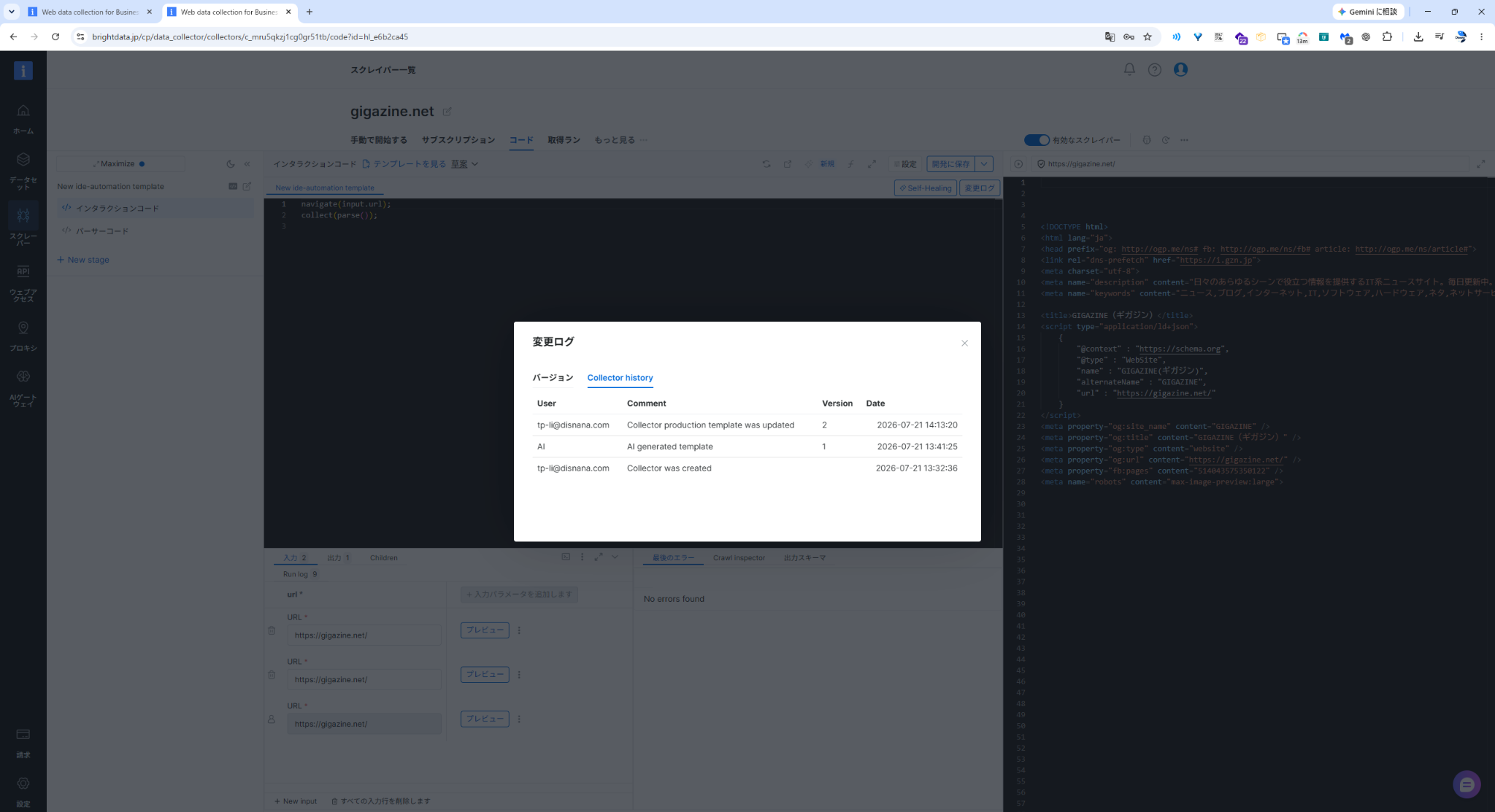Image resolution: width=1495 pixels, height=812 pixels.
Task: Click the open-in-new-window icon in code toolbar
Action: click(788, 164)
